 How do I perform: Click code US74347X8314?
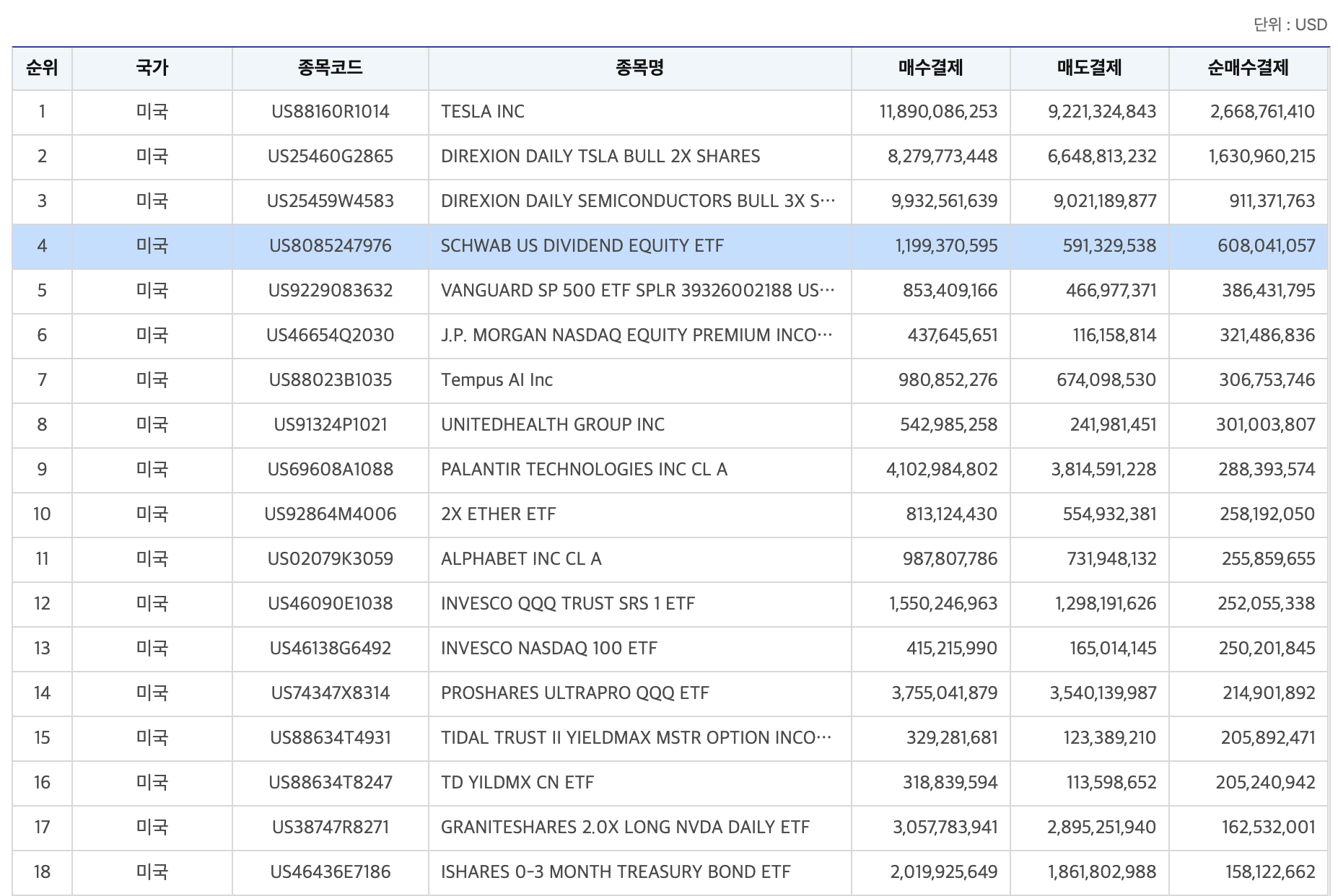[331, 693]
